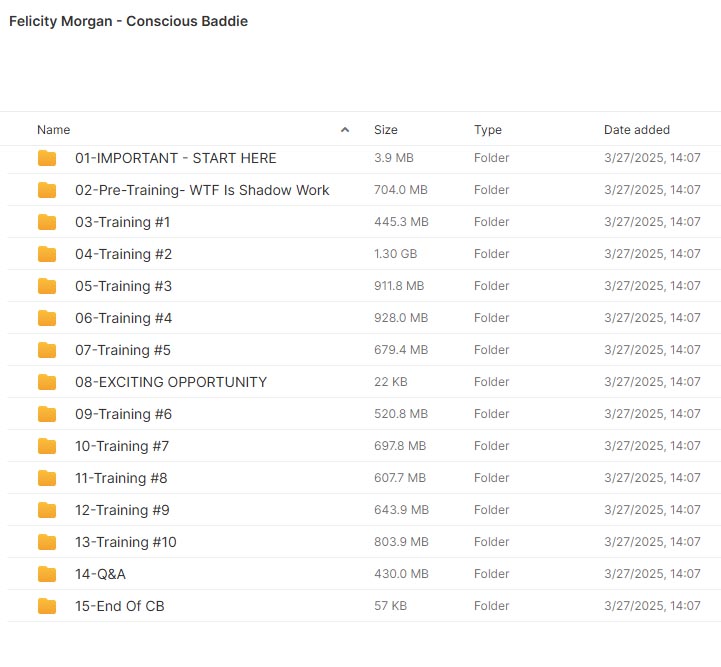Click the 445.3 MB size value
This screenshot has width=721, height=667.
401,222
